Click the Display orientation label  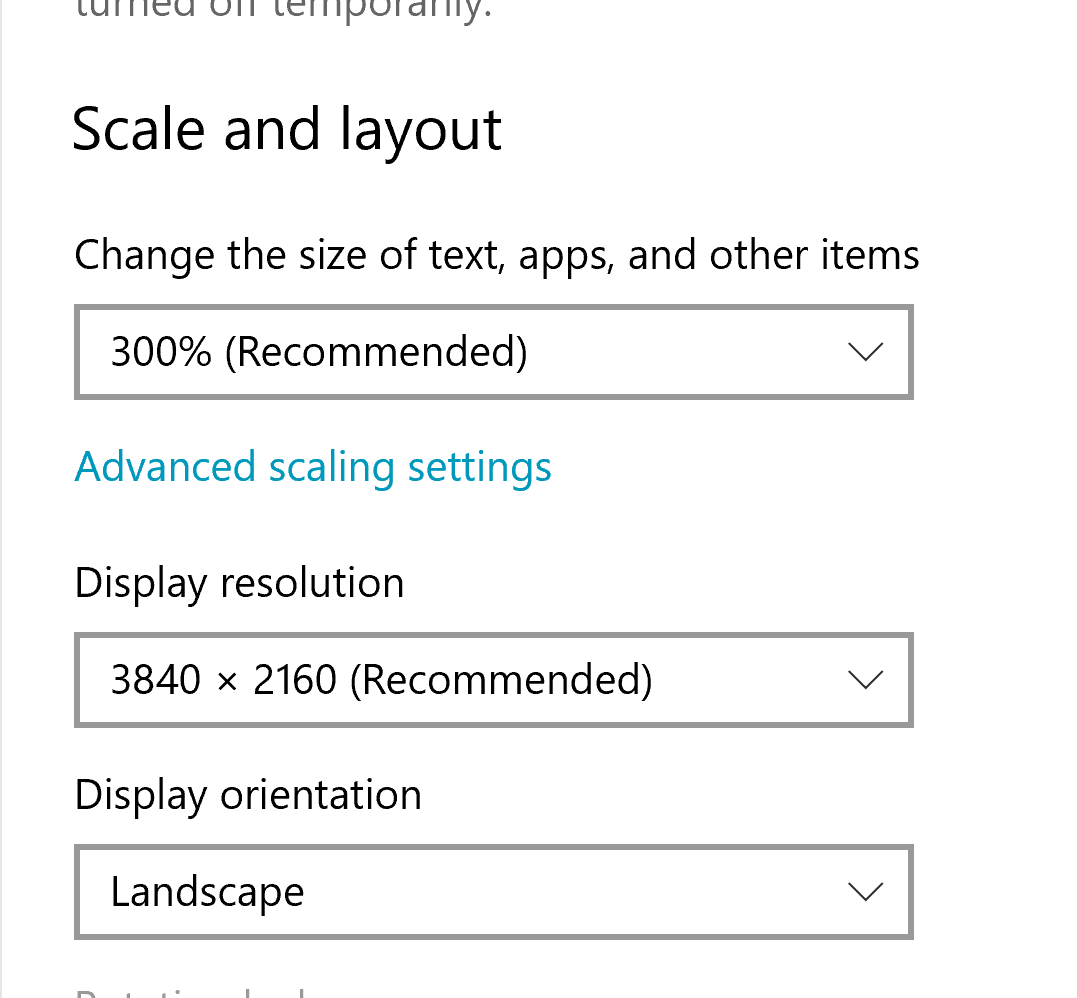248,795
